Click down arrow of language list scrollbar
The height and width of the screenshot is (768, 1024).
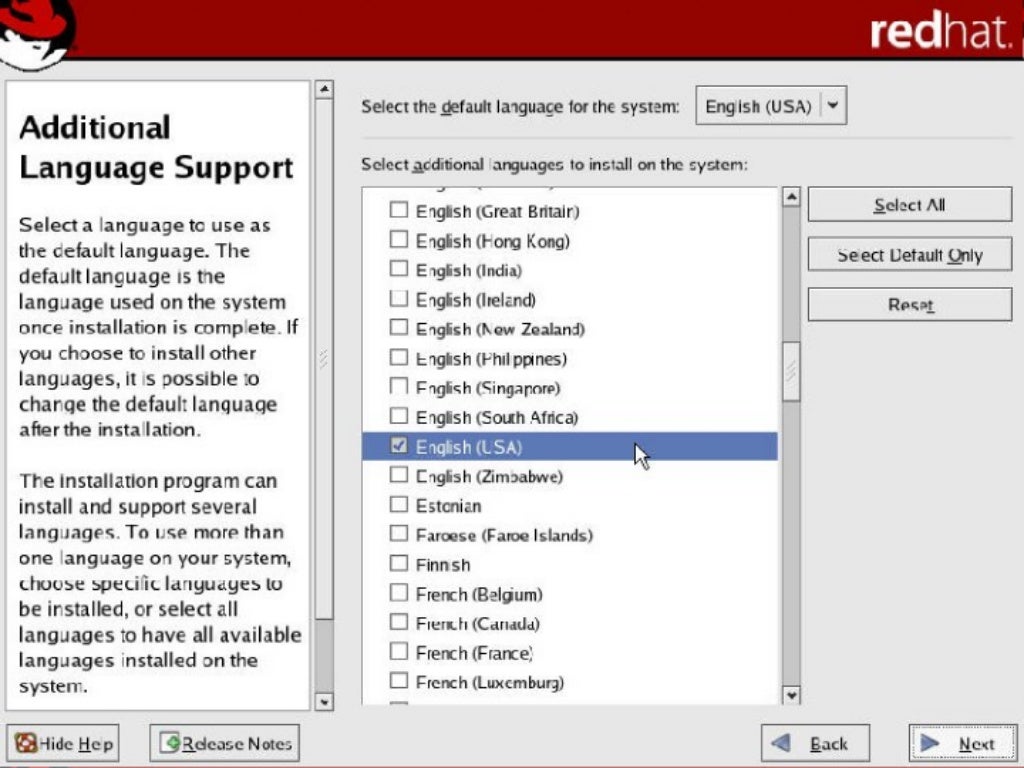pos(792,696)
